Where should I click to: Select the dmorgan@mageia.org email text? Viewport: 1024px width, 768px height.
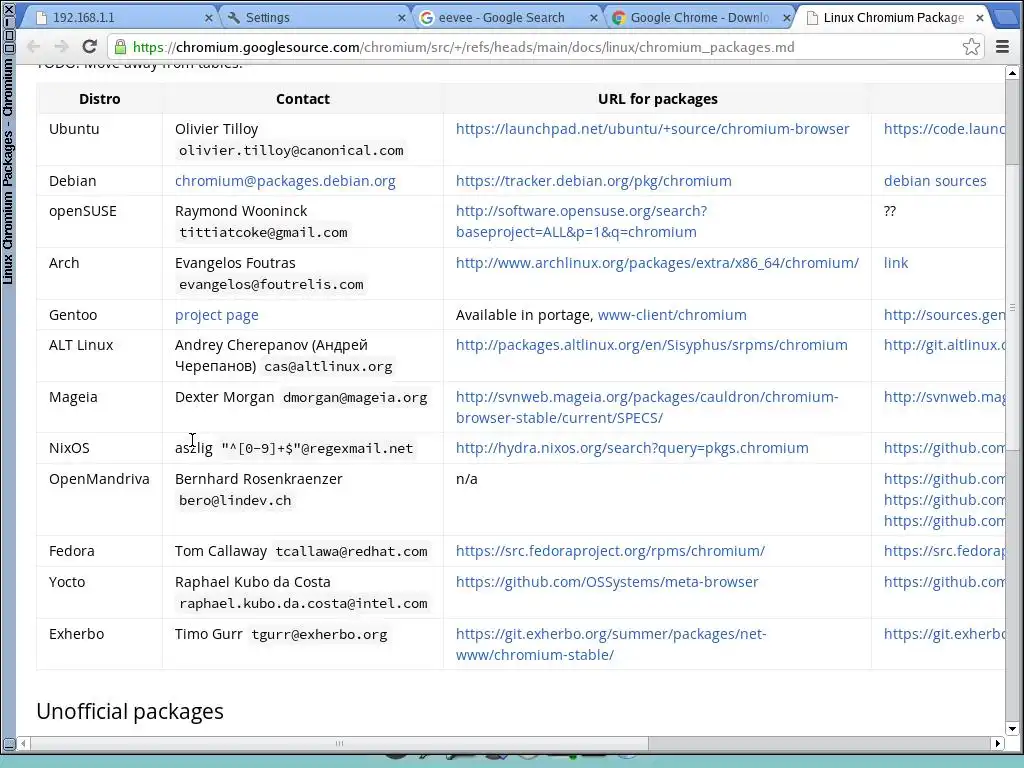click(355, 398)
